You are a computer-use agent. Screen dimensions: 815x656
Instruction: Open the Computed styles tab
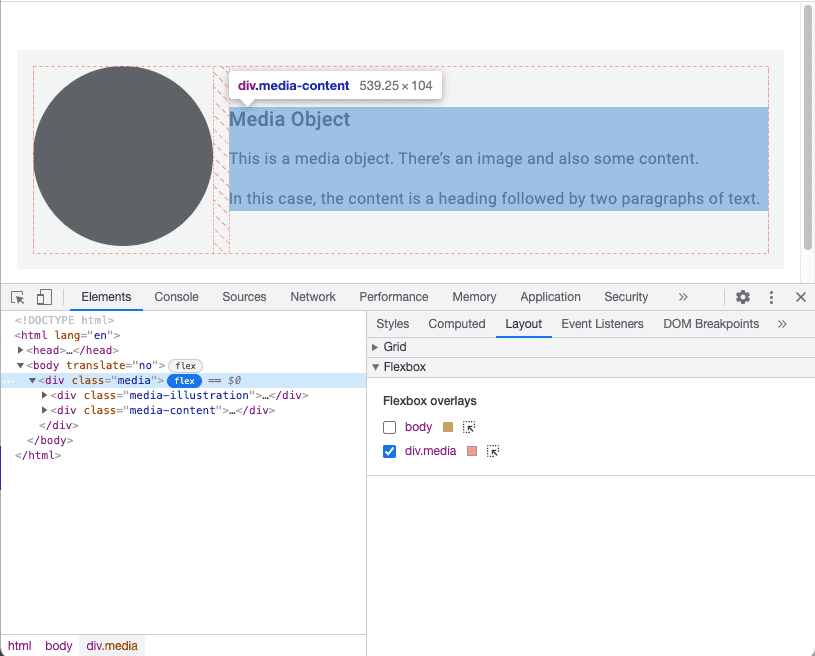(x=457, y=323)
